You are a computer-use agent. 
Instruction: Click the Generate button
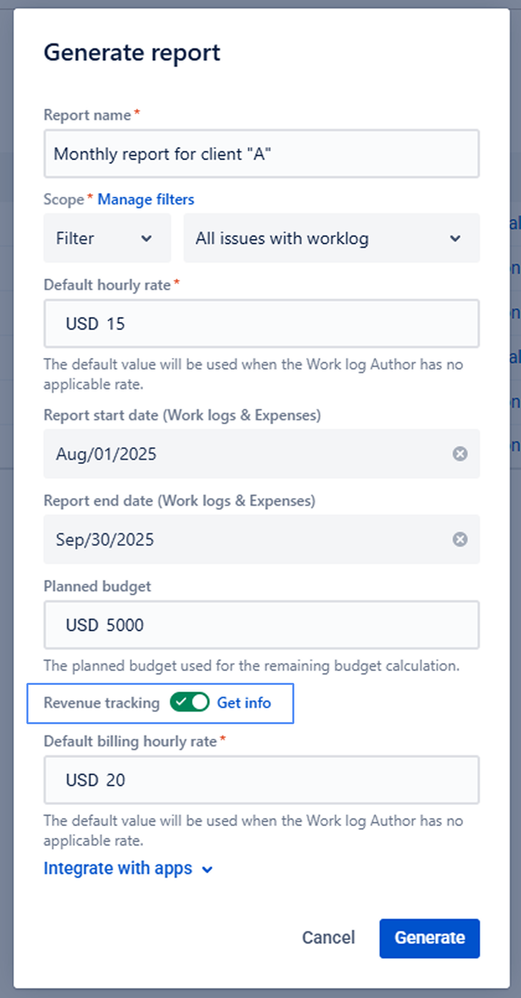(x=429, y=938)
